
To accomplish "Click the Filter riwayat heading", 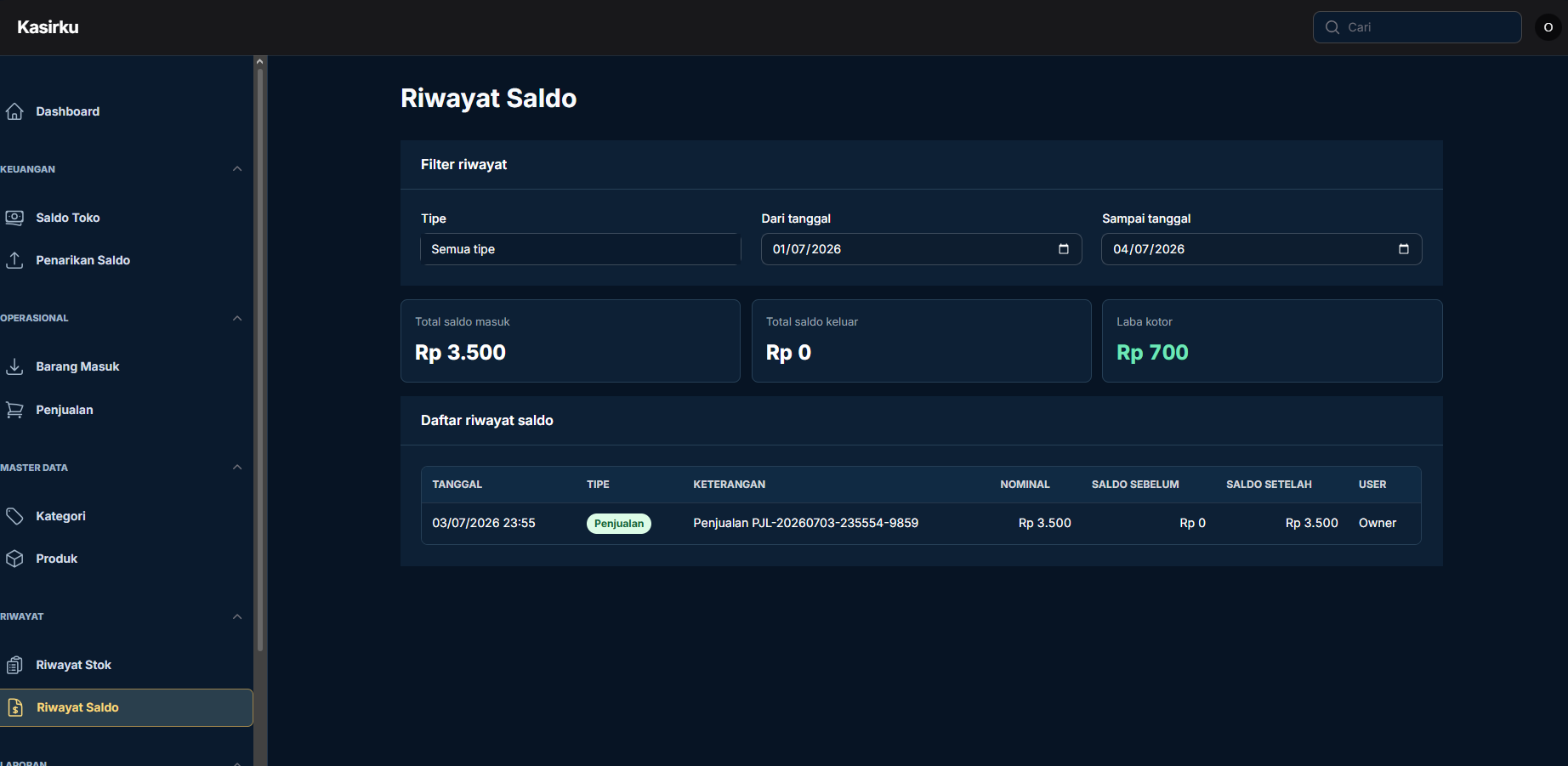I will (x=463, y=165).
